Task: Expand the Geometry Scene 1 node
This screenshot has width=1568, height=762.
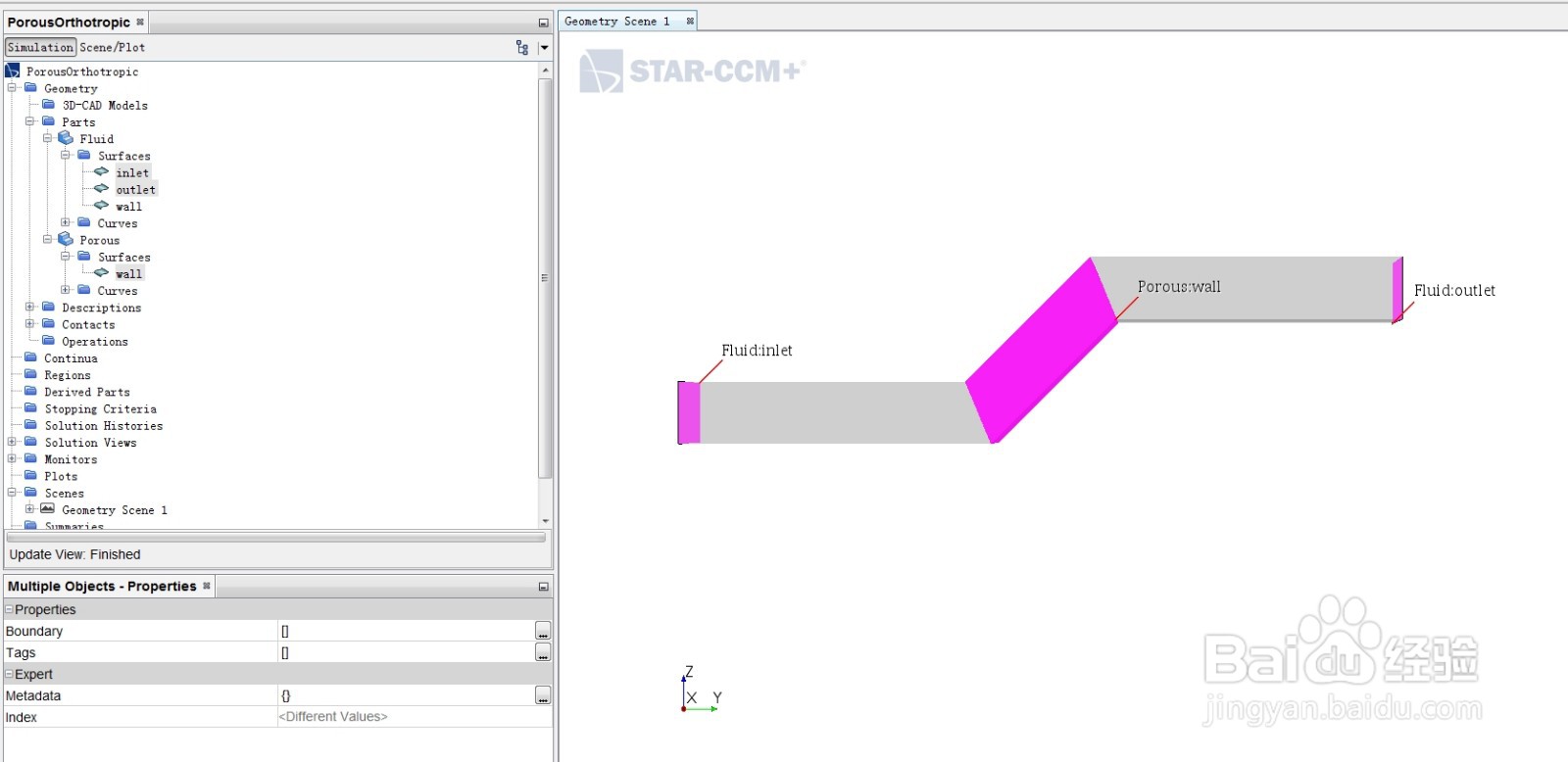Action: (29, 509)
